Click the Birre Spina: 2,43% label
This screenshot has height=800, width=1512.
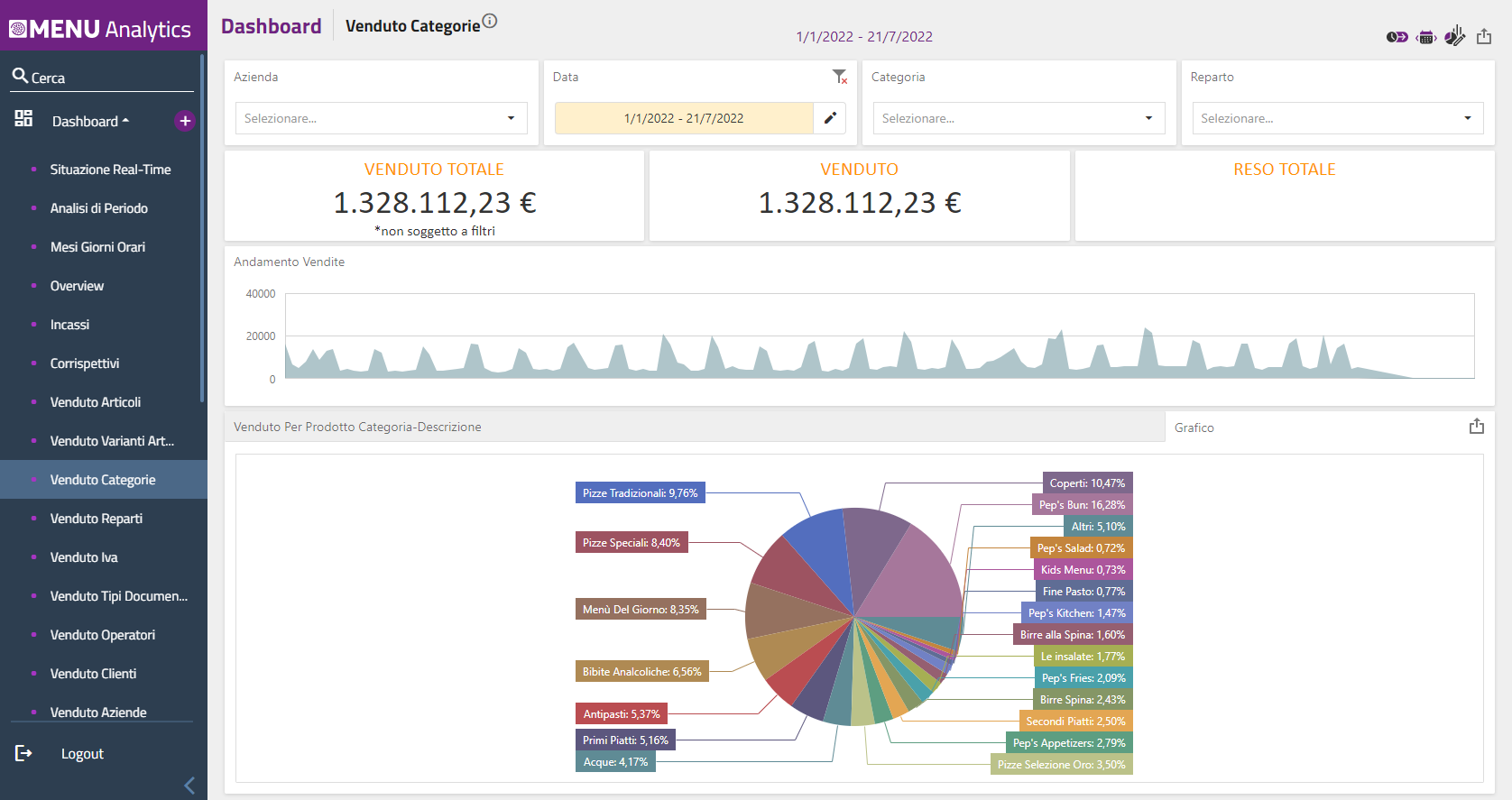pos(1083,699)
